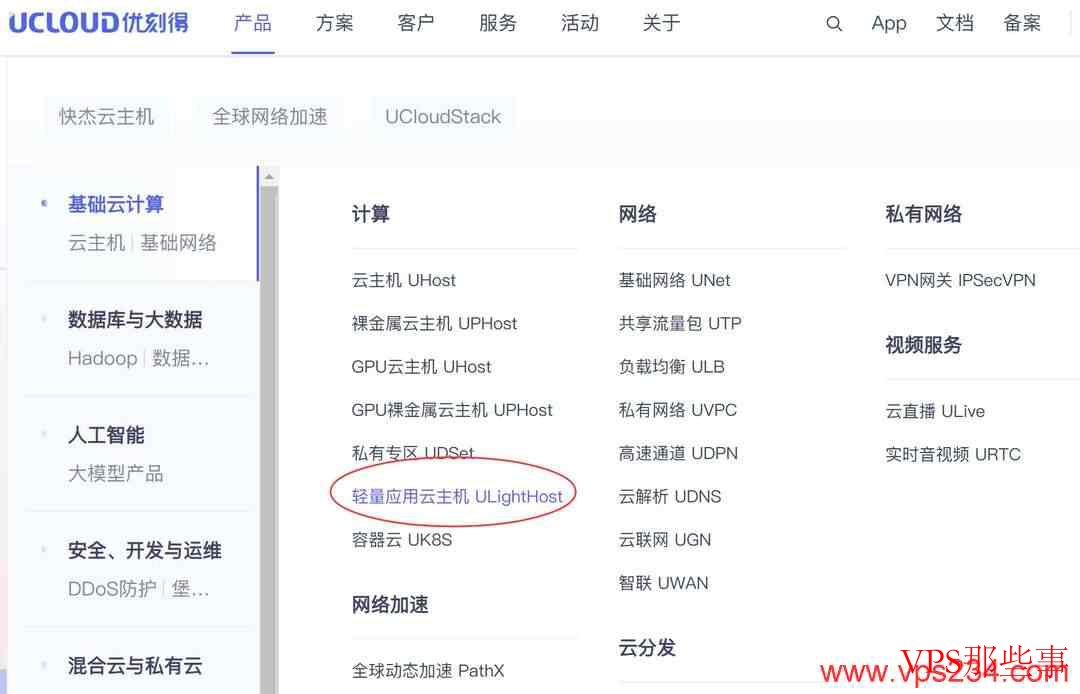Click the 视频服务 section heading
Image resolution: width=1080 pixels, height=694 pixels.
pyautogui.click(x=924, y=345)
